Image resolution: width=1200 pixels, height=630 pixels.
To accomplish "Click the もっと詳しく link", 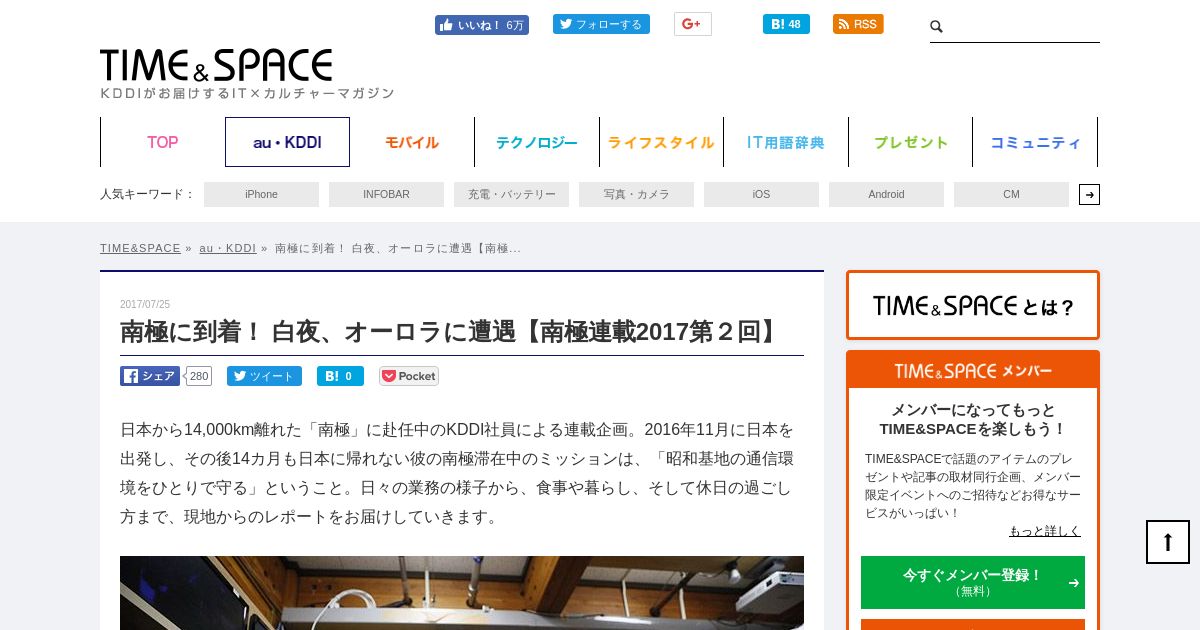I will pos(1045,531).
